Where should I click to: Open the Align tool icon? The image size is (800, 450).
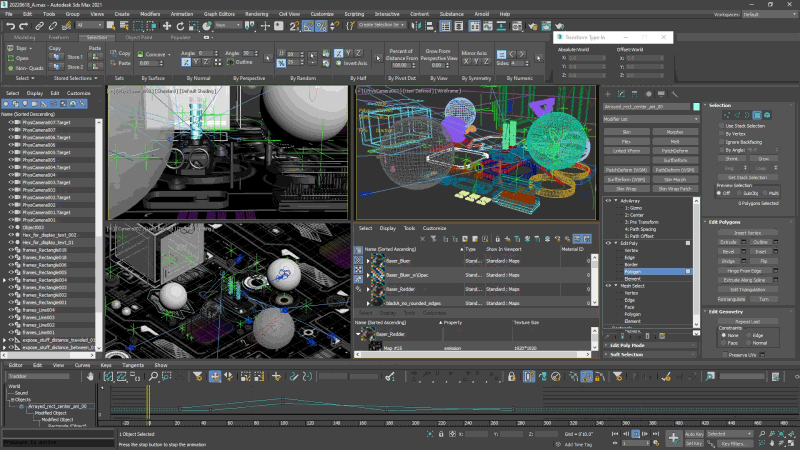click(430, 26)
